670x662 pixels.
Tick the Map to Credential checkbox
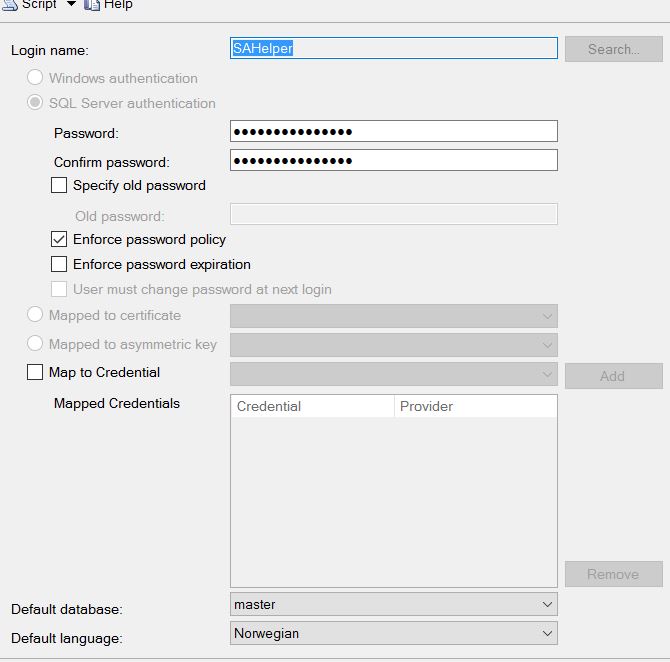coord(35,372)
